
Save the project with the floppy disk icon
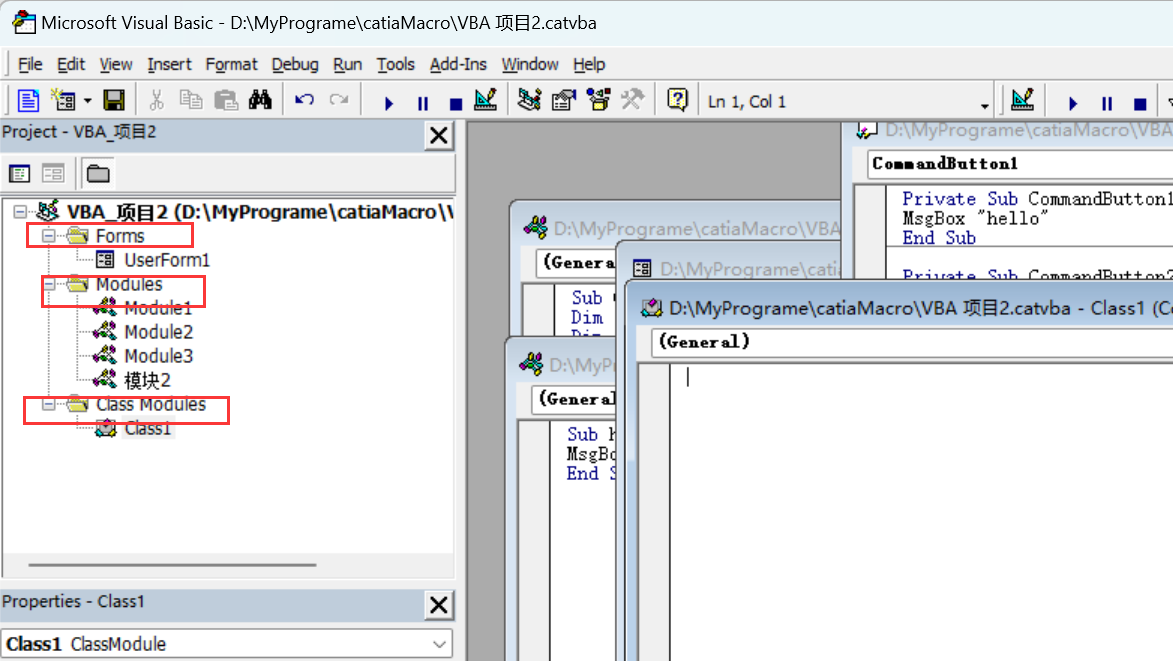click(114, 100)
